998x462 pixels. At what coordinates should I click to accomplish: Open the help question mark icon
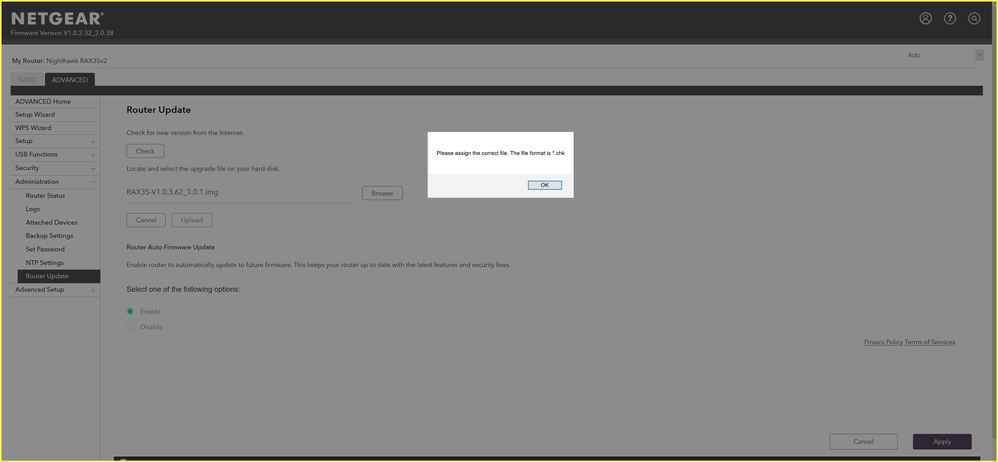[x=950, y=18]
